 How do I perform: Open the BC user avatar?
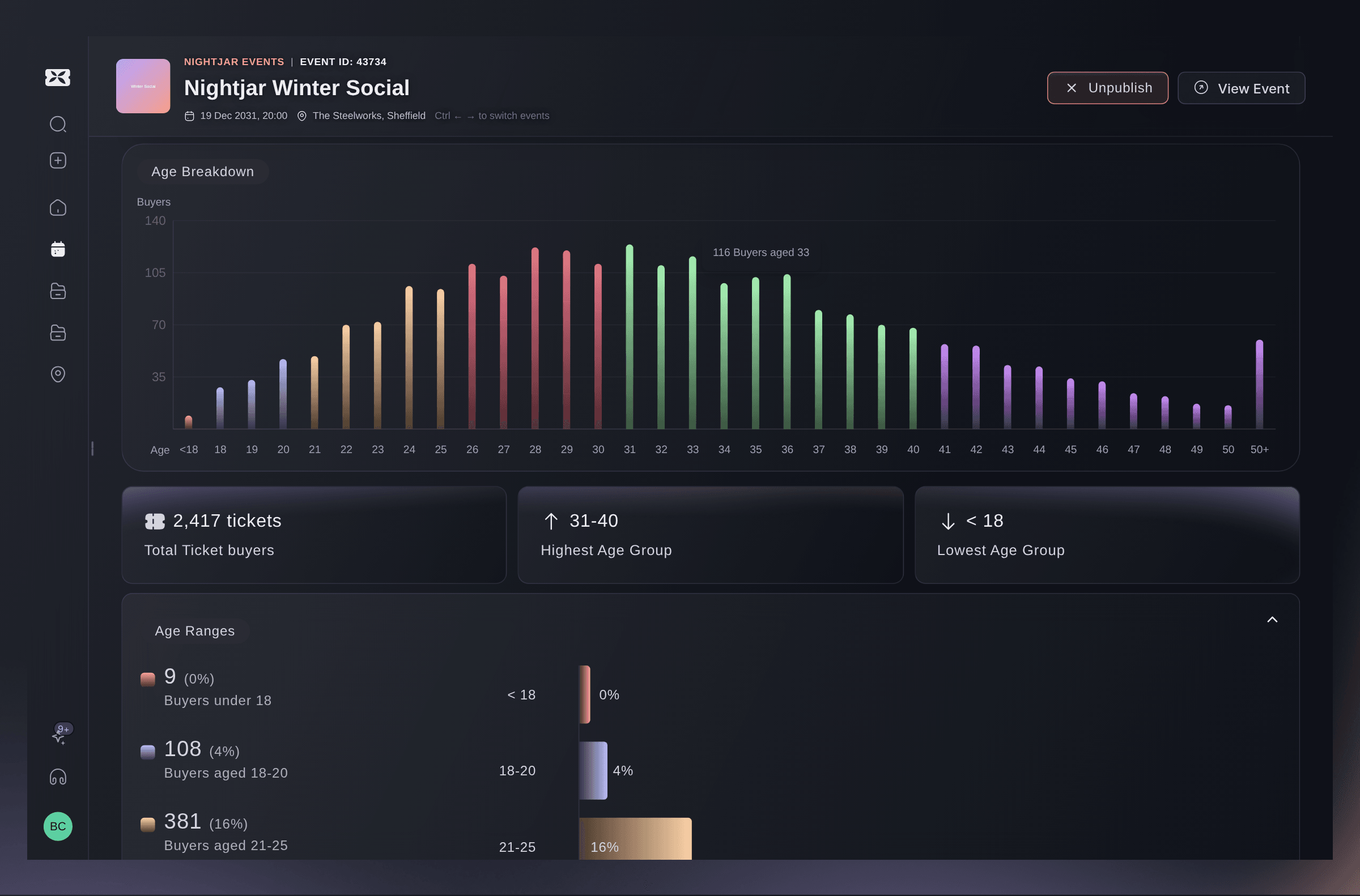[58, 826]
